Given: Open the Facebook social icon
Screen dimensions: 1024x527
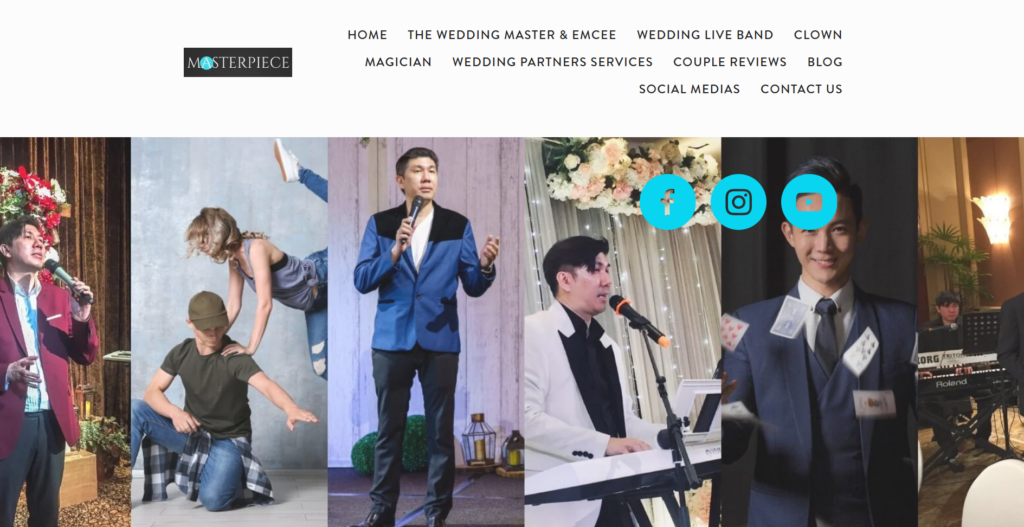Looking at the screenshot, I should pyautogui.click(x=667, y=202).
